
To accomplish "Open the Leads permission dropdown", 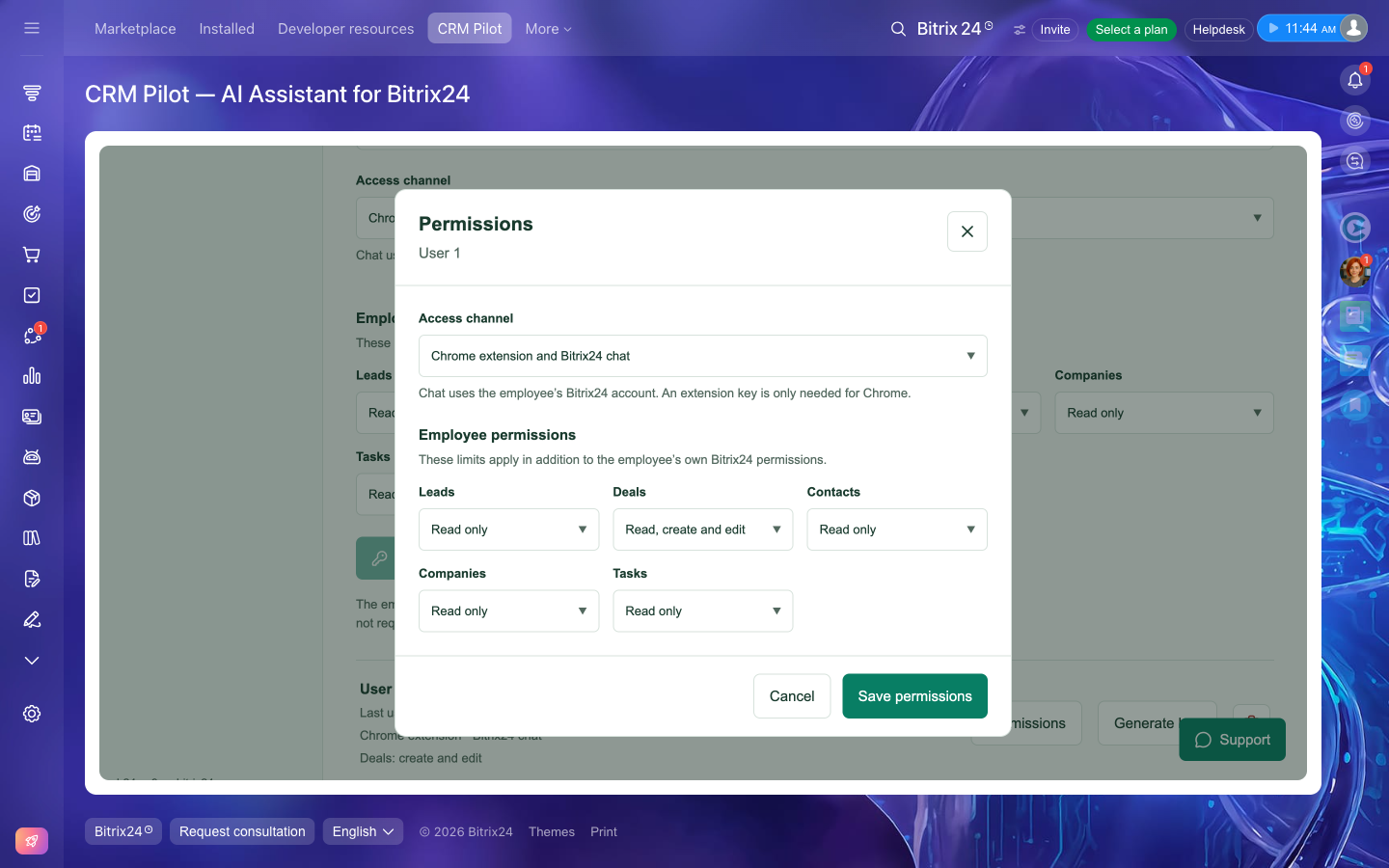I will click(509, 529).
